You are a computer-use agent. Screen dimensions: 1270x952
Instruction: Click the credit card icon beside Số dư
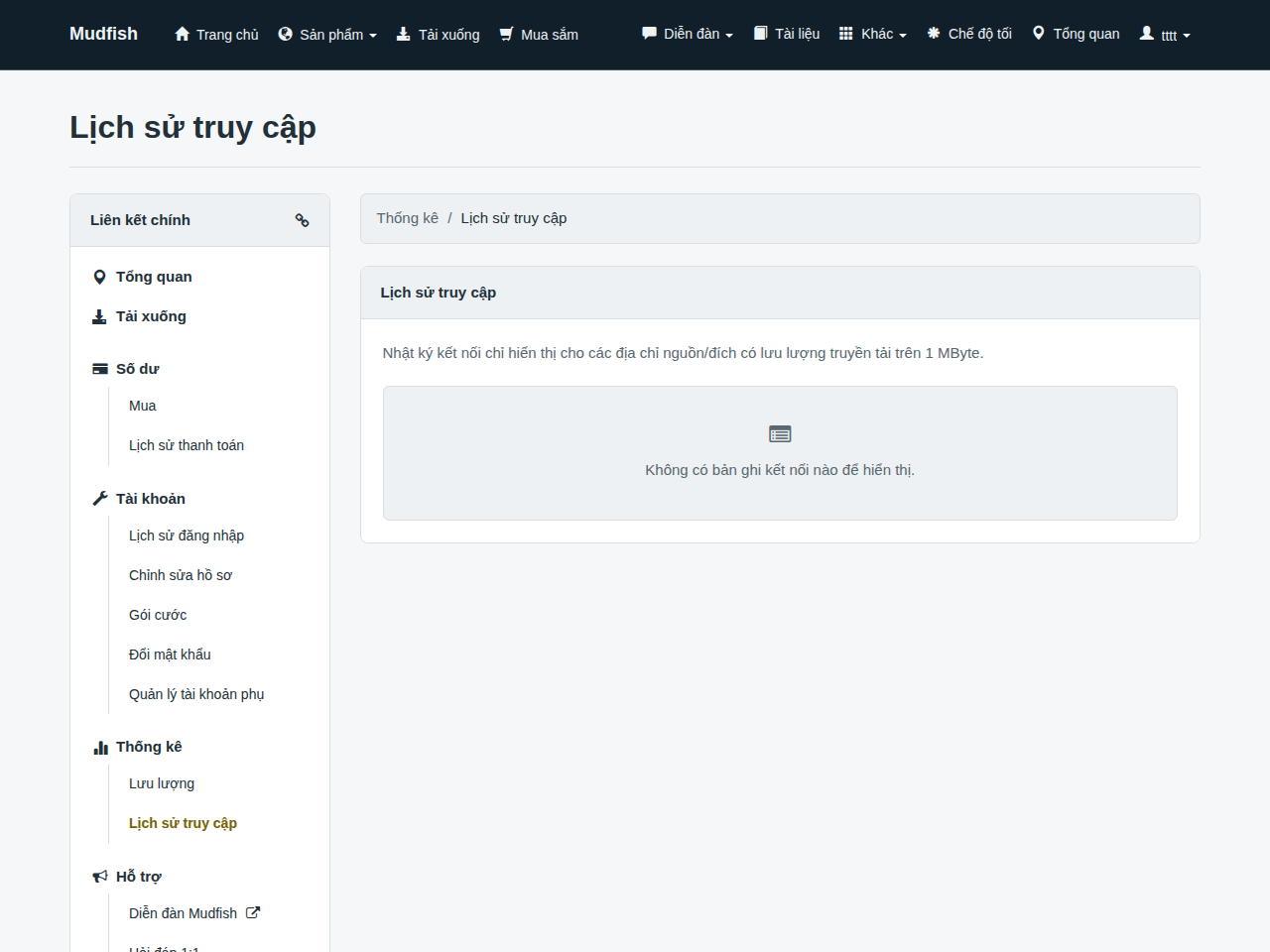[100, 369]
